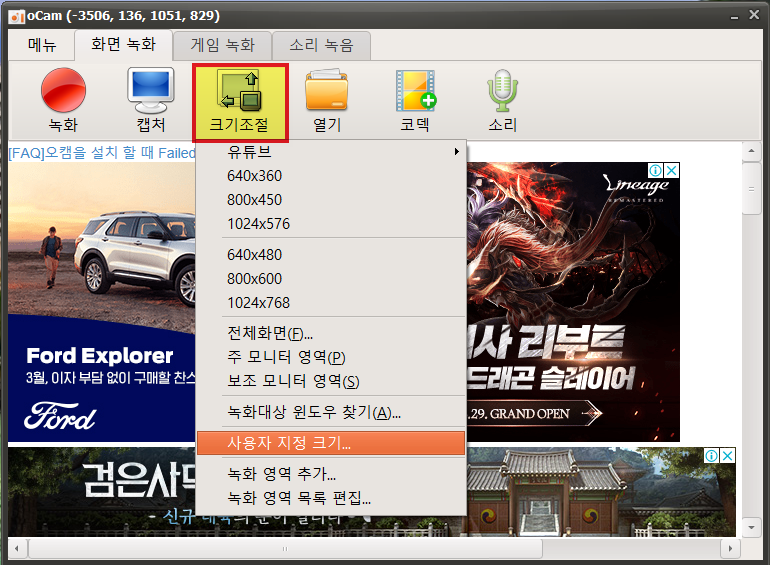This screenshot has height=565, width=770.
Task: Switch to the 화면 녹화 tab
Action: point(123,45)
